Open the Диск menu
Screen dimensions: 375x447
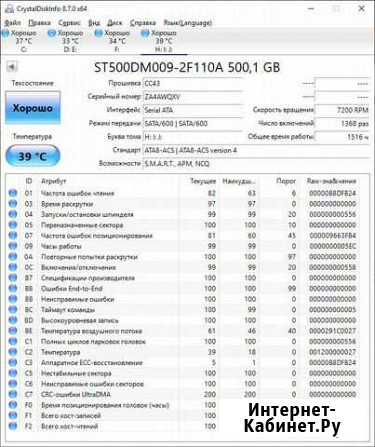click(115, 23)
